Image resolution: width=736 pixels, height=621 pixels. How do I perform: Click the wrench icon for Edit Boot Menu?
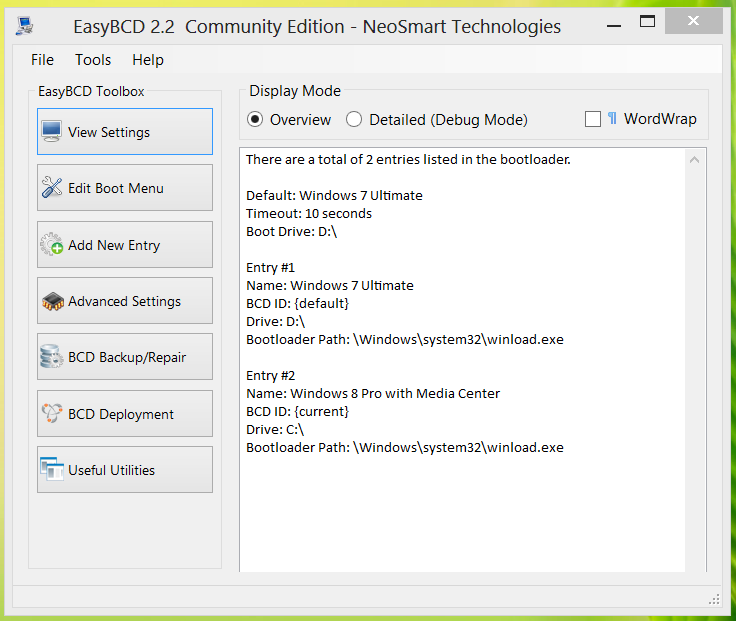pos(52,188)
